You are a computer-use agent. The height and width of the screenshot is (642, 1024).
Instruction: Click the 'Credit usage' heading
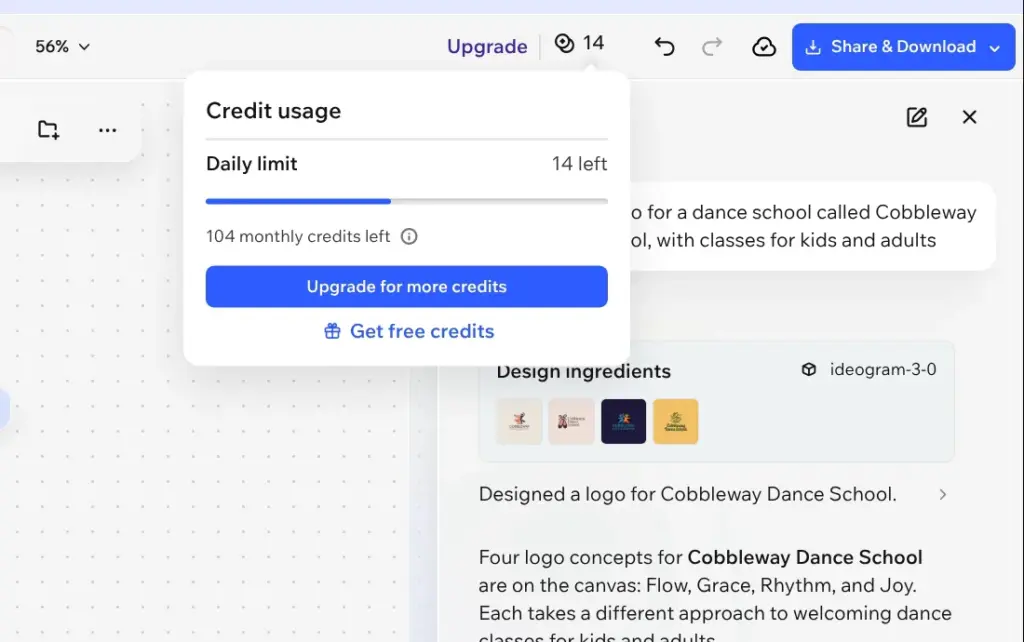(274, 110)
